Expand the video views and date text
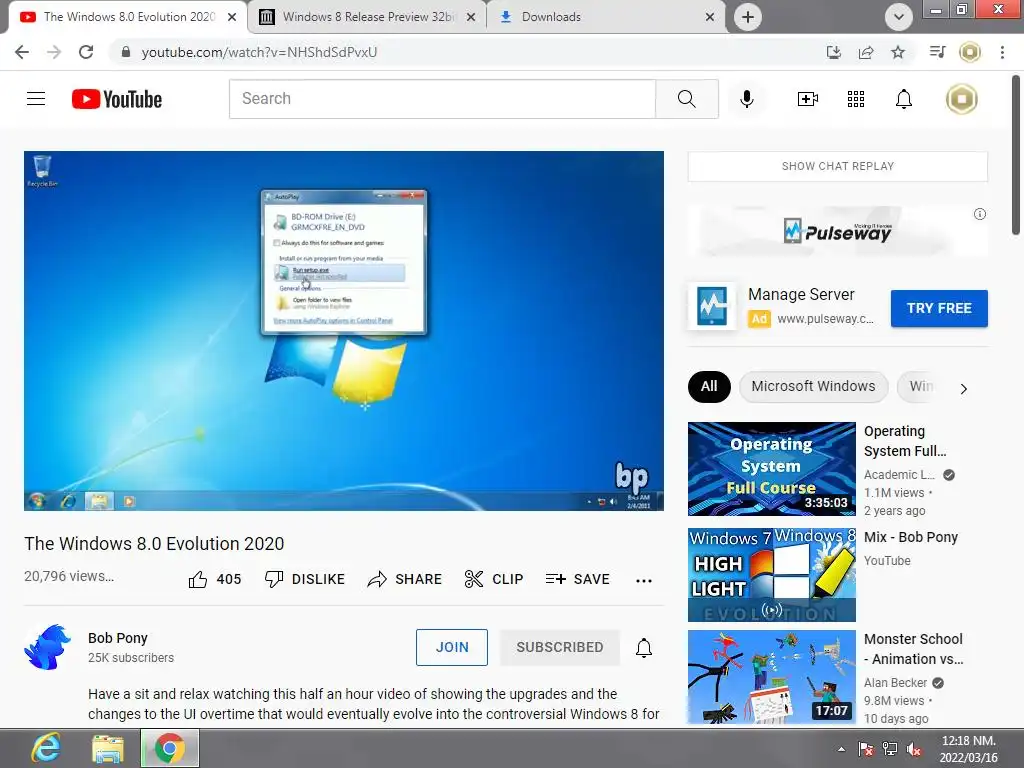Viewport: 1024px width, 768px height. pyautogui.click(x=69, y=577)
